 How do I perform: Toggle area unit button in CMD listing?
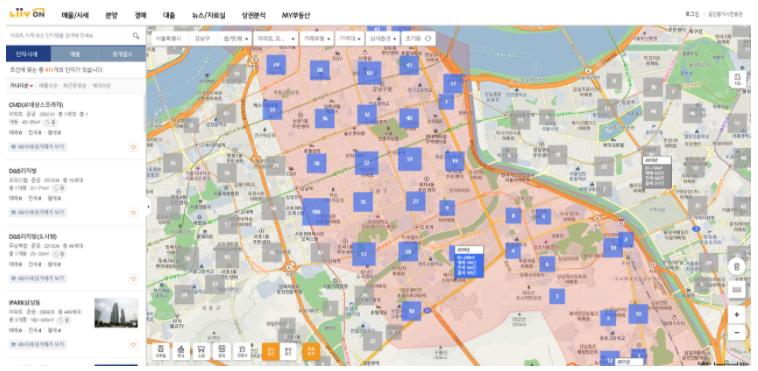click(x=51, y=122)
